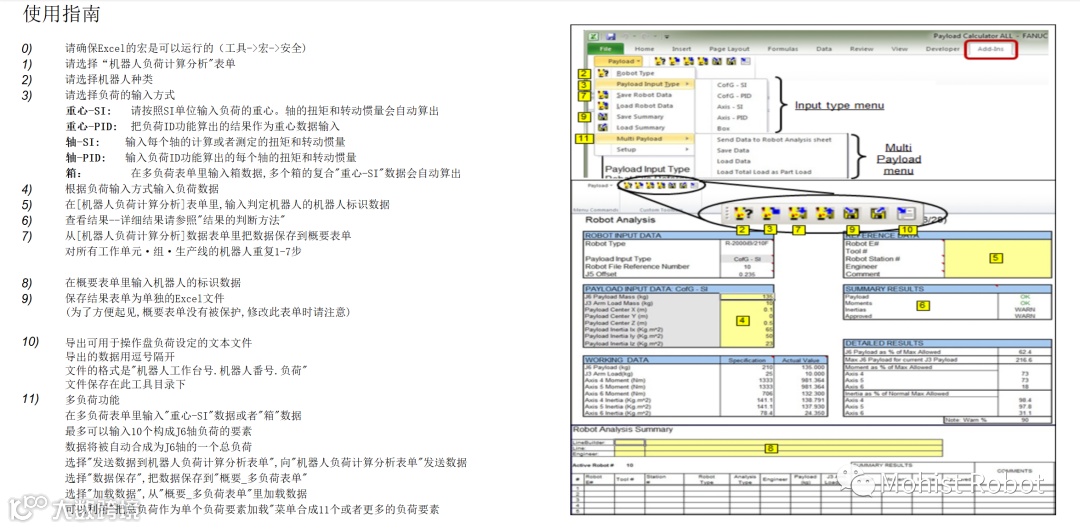The image size is (1080, 529).
Task: Click the J5 Offset value 0.235 cell
Action: coord(747,273)
